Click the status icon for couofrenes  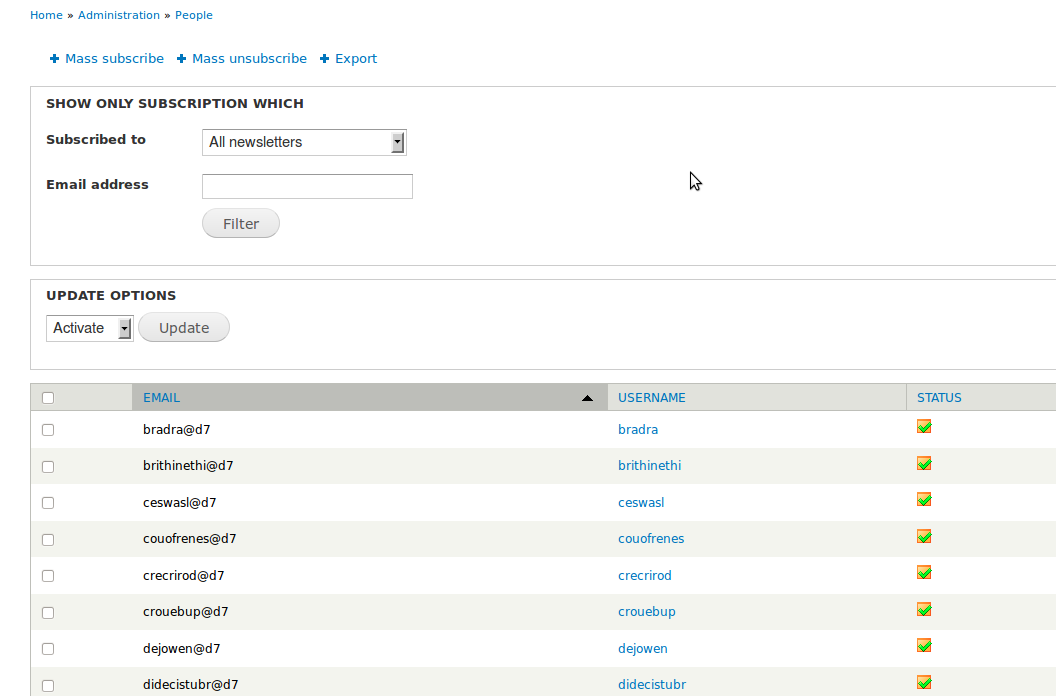click(x=924, y=536)
